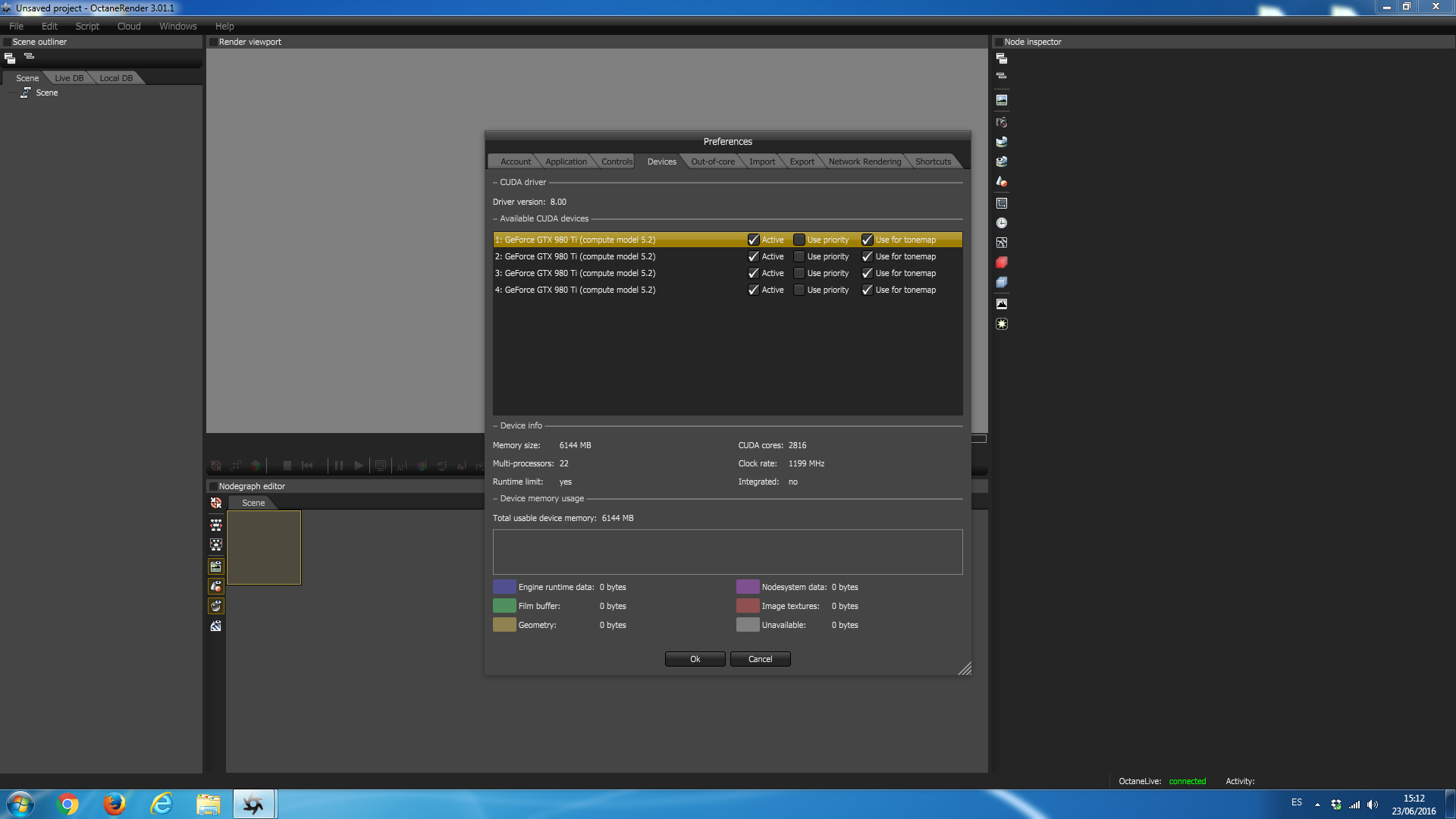Cancel the Preferences dialog
The height and width of the screenshot is (819, 1456).
[x=760, y=659]
